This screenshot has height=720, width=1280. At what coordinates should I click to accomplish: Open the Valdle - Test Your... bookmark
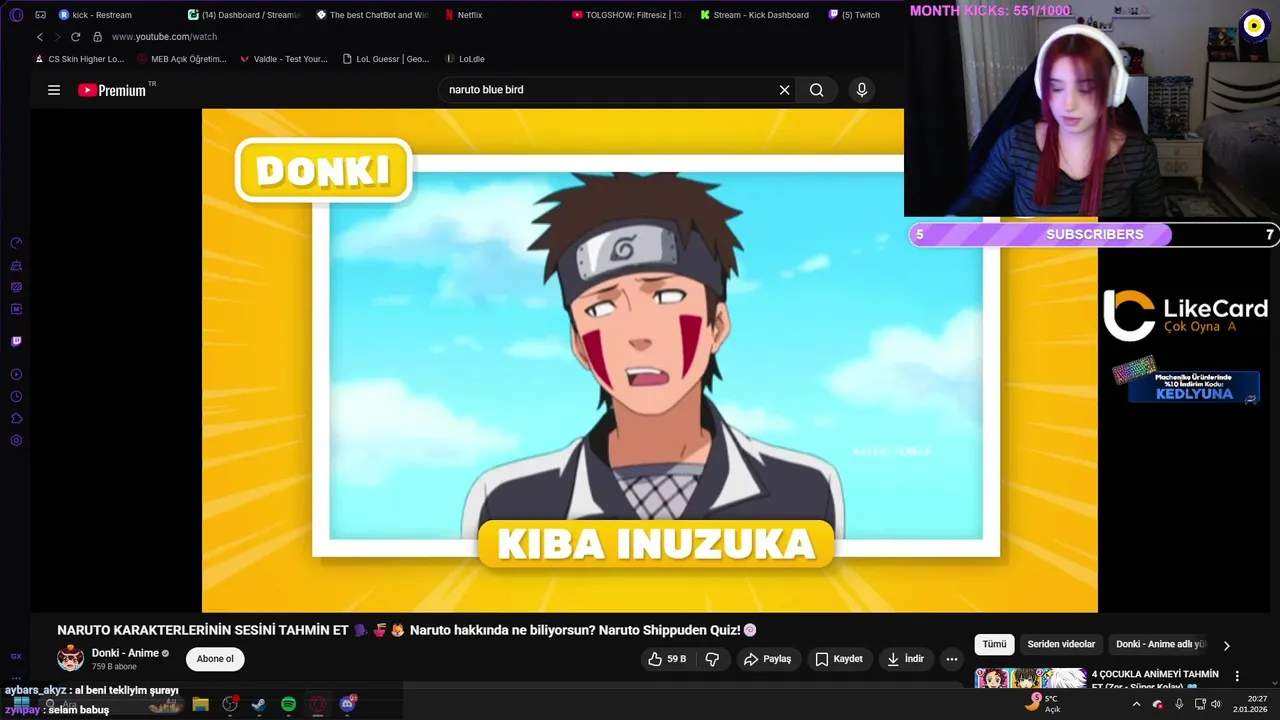pos(283,59)
